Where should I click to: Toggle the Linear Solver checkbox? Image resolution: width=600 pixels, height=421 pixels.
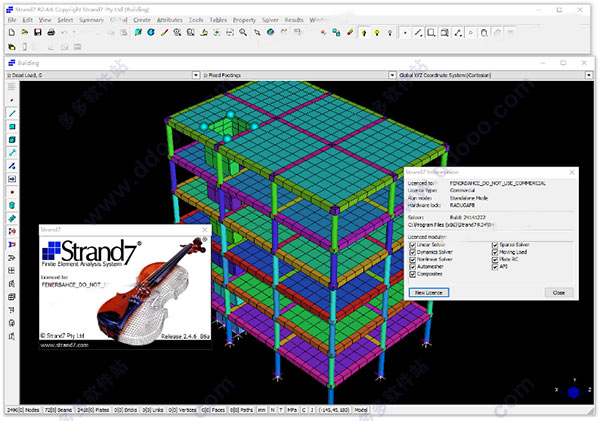coord(412,245)
